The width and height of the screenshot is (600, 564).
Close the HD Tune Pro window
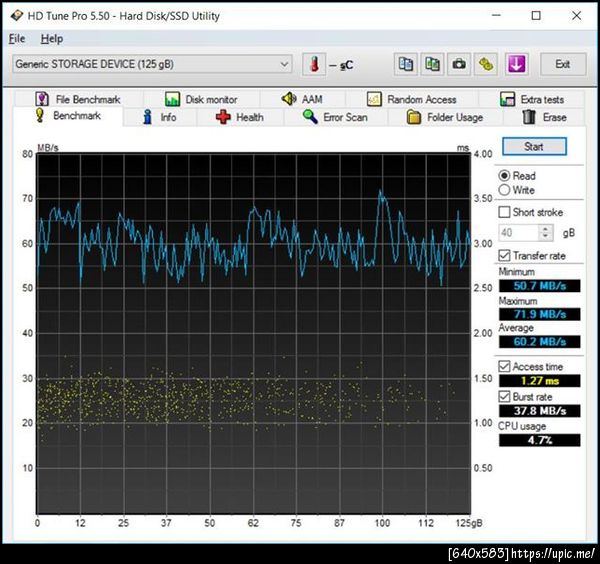click(576, 16)
